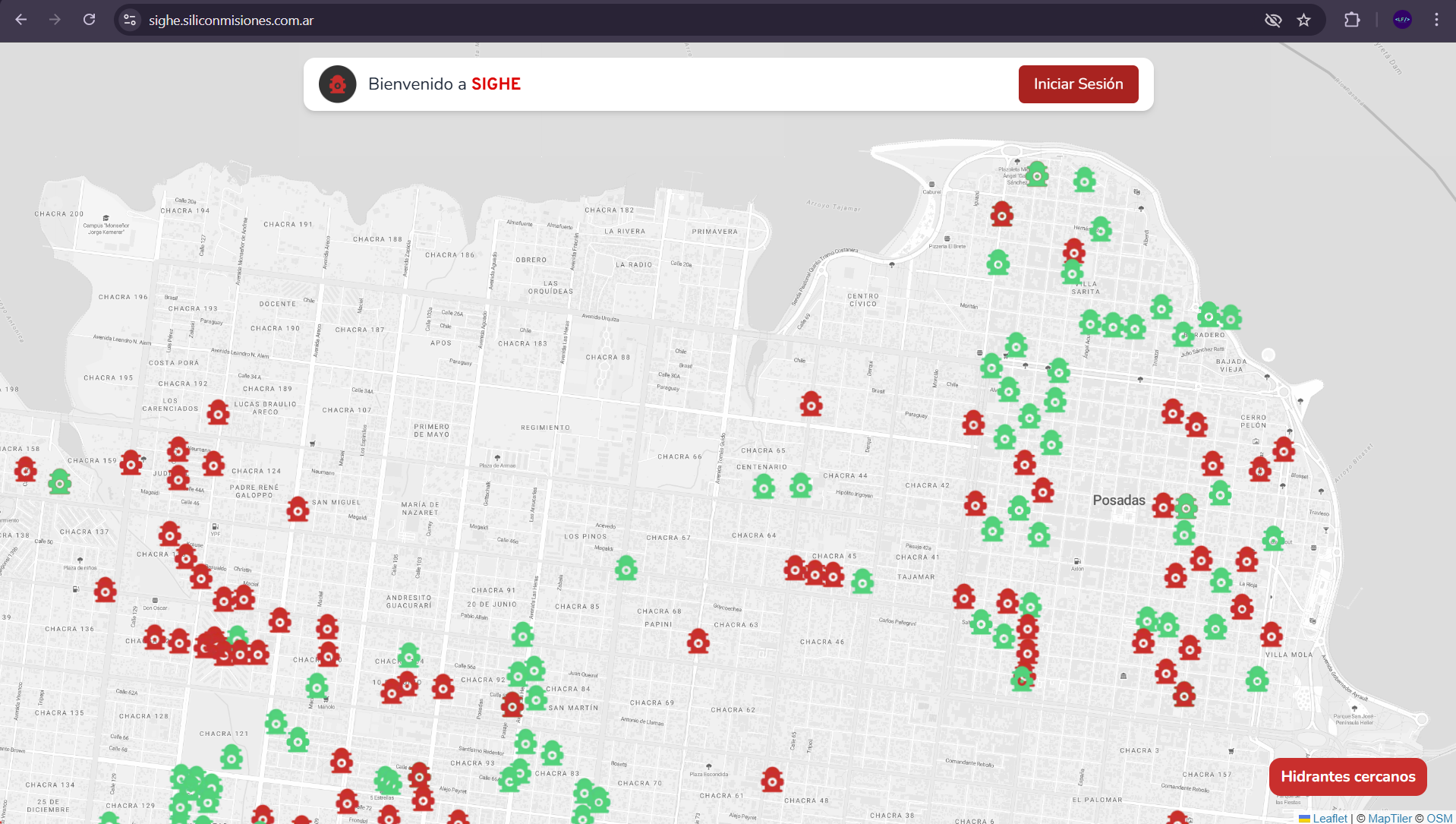The width and height of the screenshot is (1456, 824).
Task: Select the red hydrant left of San Miguel
Action: [298, 509]
